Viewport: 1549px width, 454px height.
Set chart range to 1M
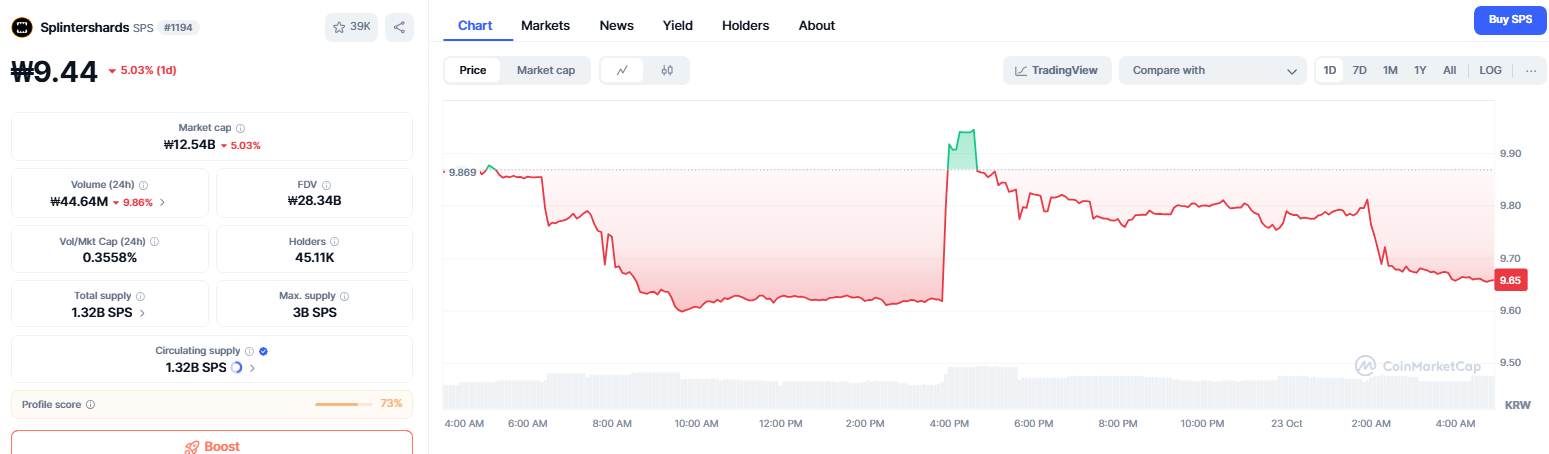pyautogui.click(x=1390, y=70)
